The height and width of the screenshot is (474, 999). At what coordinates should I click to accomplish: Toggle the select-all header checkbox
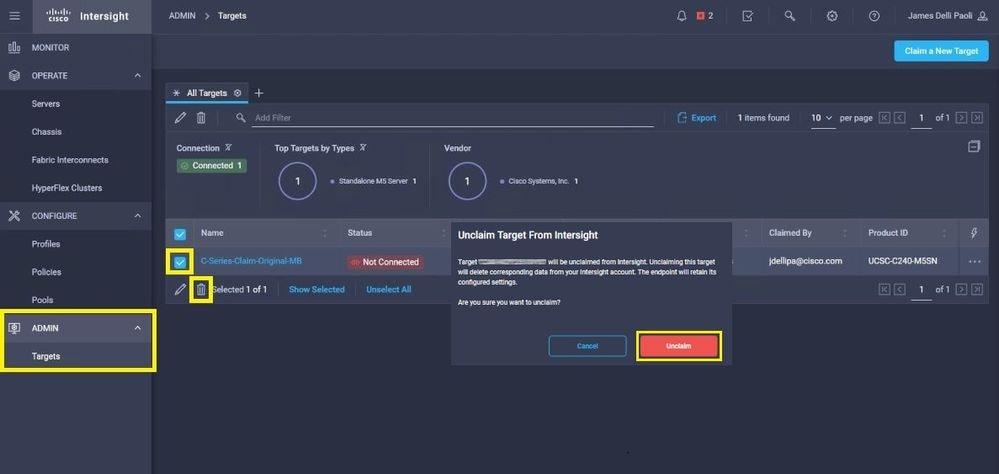point(180,234)
